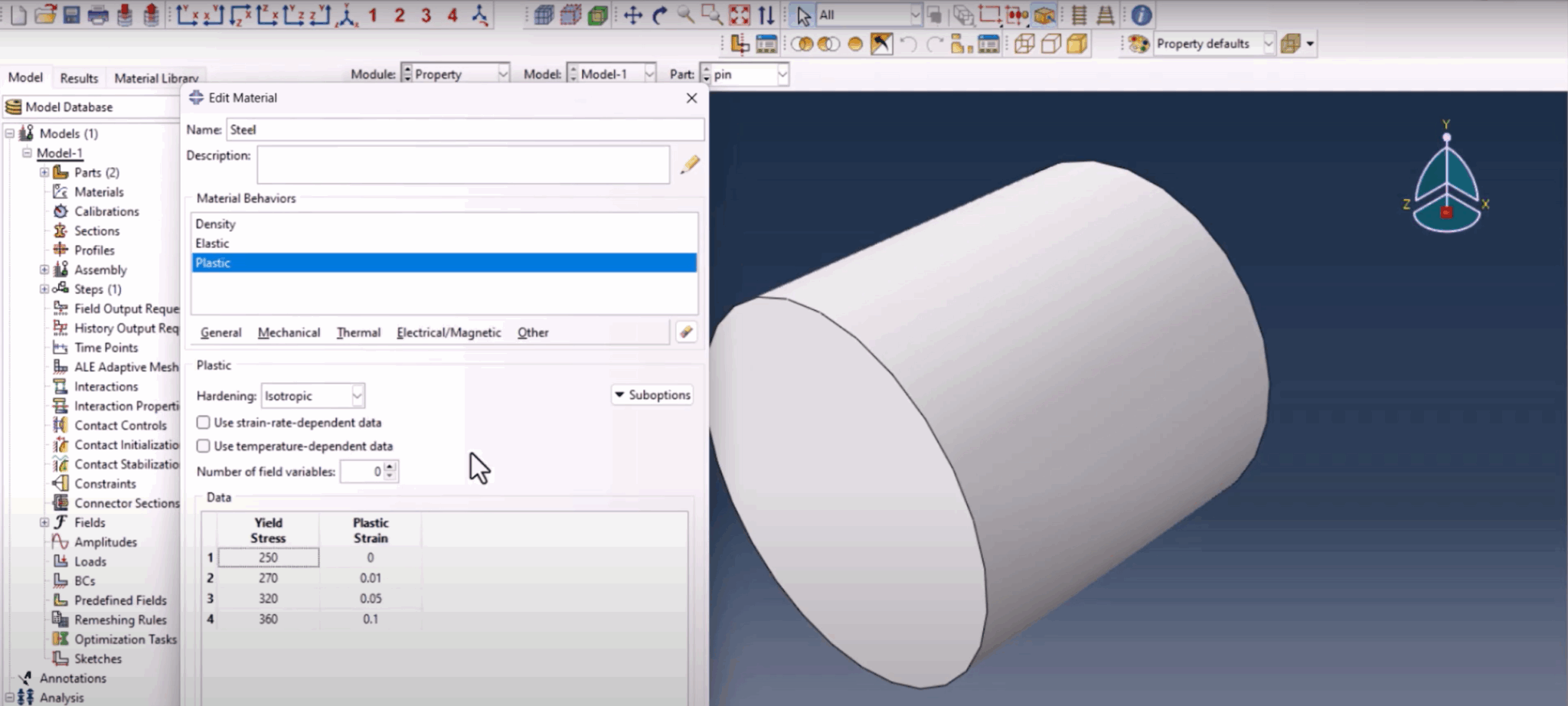This screenshot has height=706, width=1568.
Task: Auto-fit the view to the viewport
Action: pos(738,14)
